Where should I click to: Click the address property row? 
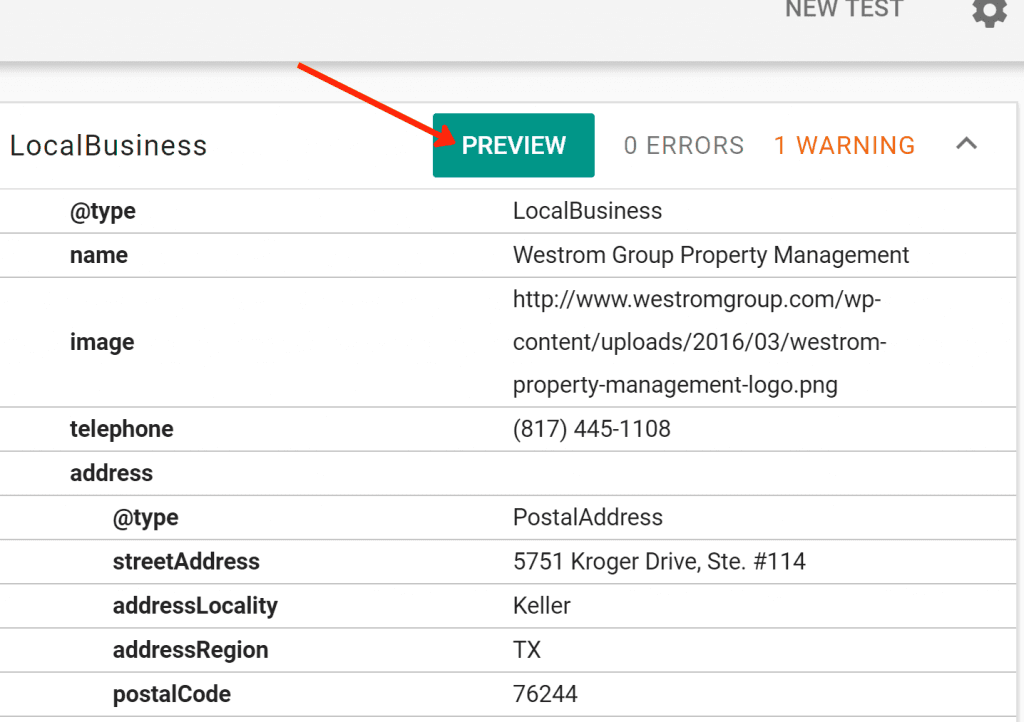click(x=111, y=473)
